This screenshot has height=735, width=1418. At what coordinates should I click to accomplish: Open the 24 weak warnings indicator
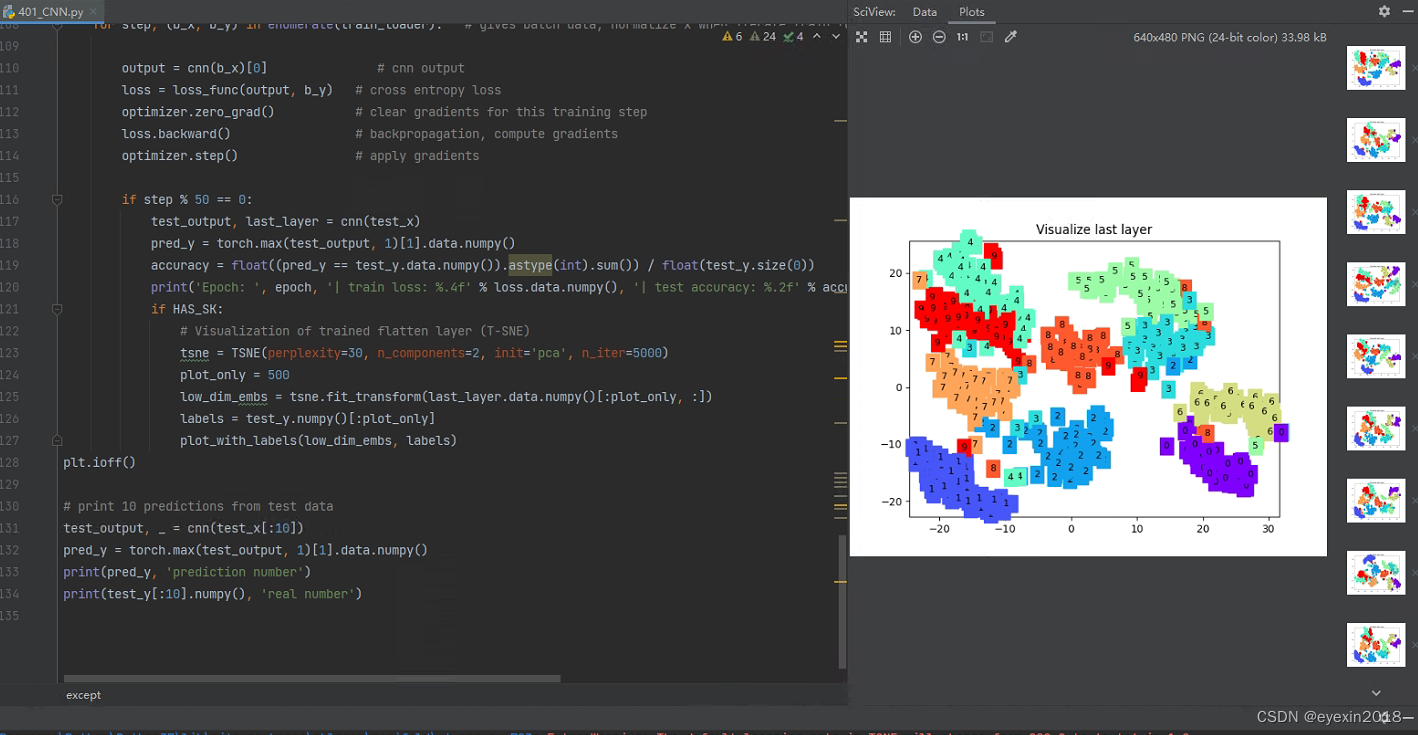point(762,36)
